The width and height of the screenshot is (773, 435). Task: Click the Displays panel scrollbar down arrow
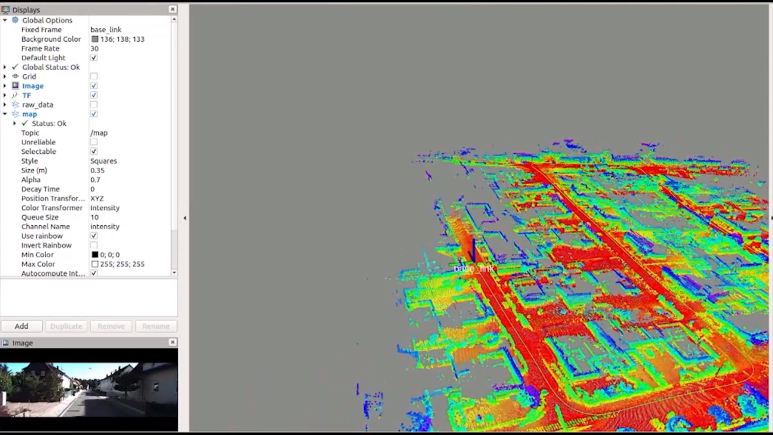pyautogui.click(x=174, y=272)
